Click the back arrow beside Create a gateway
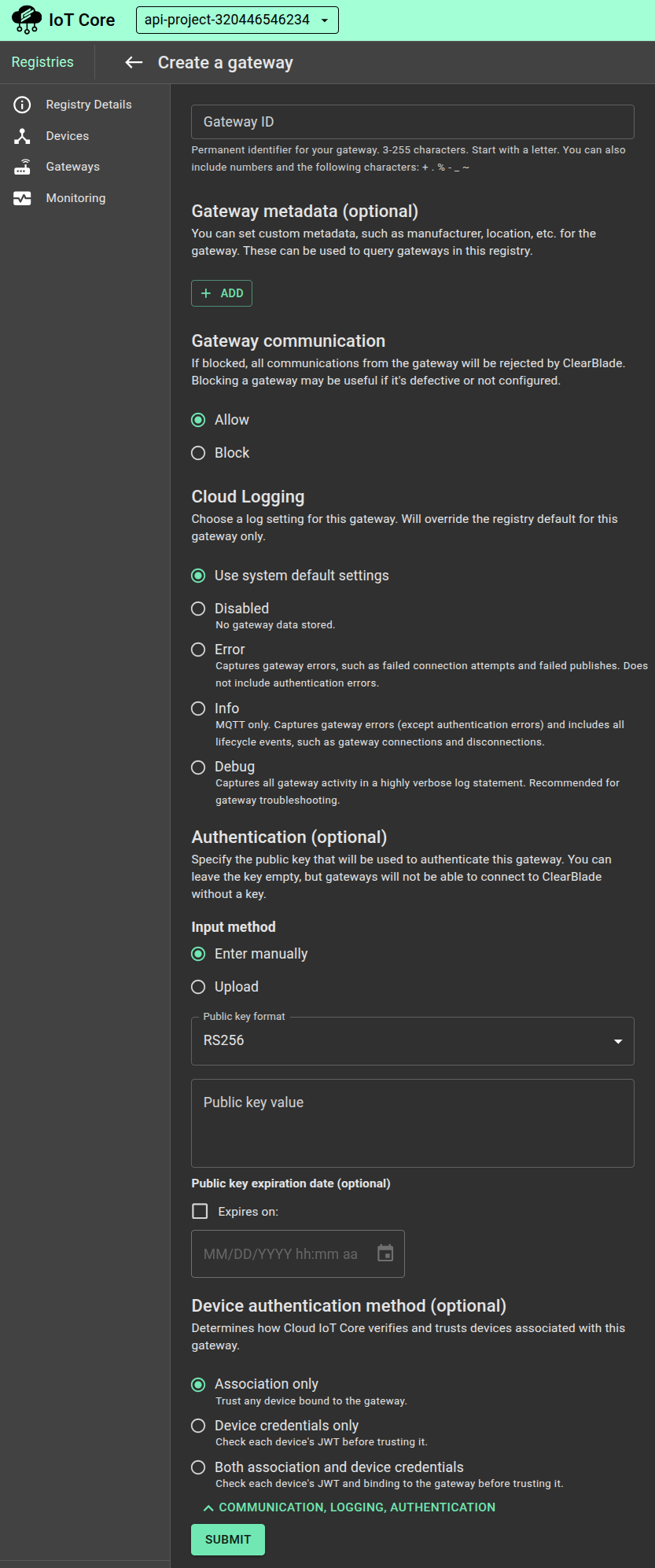This screenshot has height=1568, width=655. pos(134,63)
